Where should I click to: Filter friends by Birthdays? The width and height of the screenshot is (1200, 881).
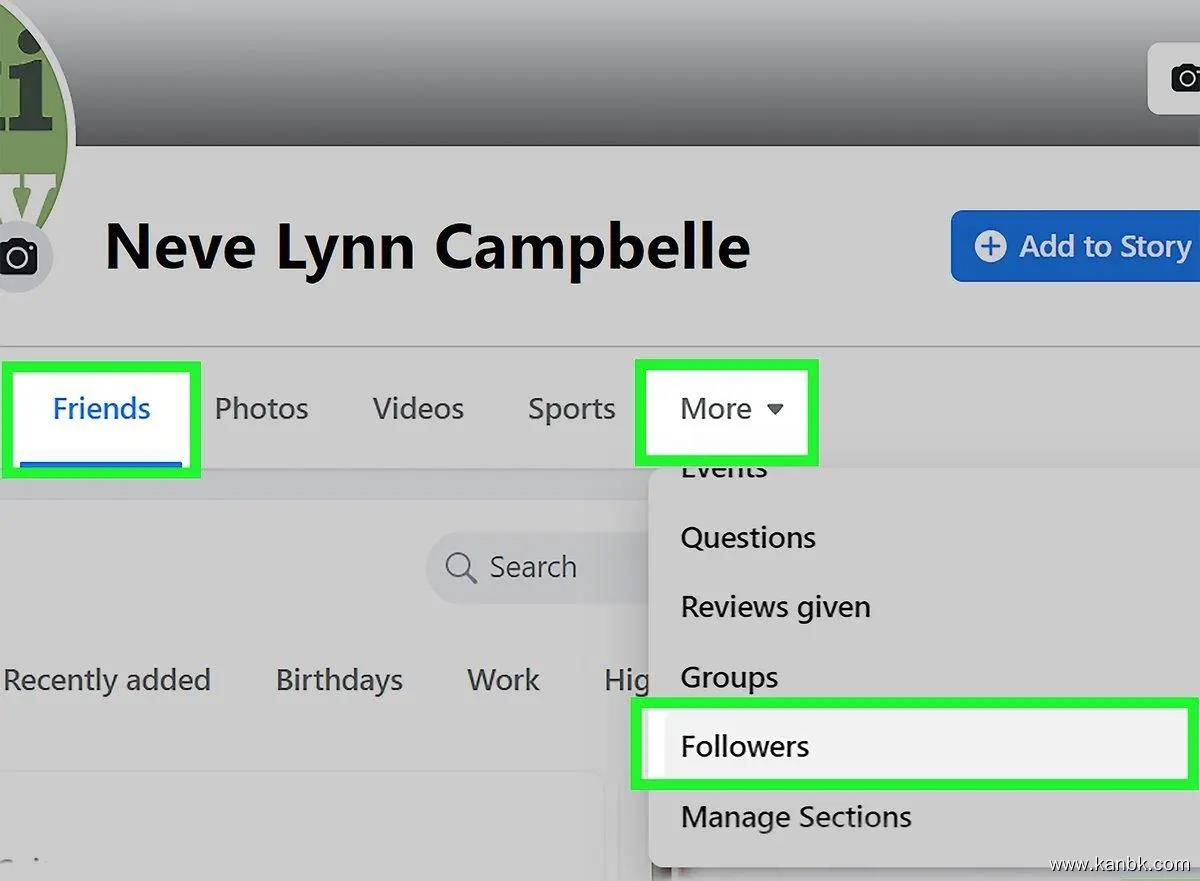pyautogui.click(x=339, y=680)
